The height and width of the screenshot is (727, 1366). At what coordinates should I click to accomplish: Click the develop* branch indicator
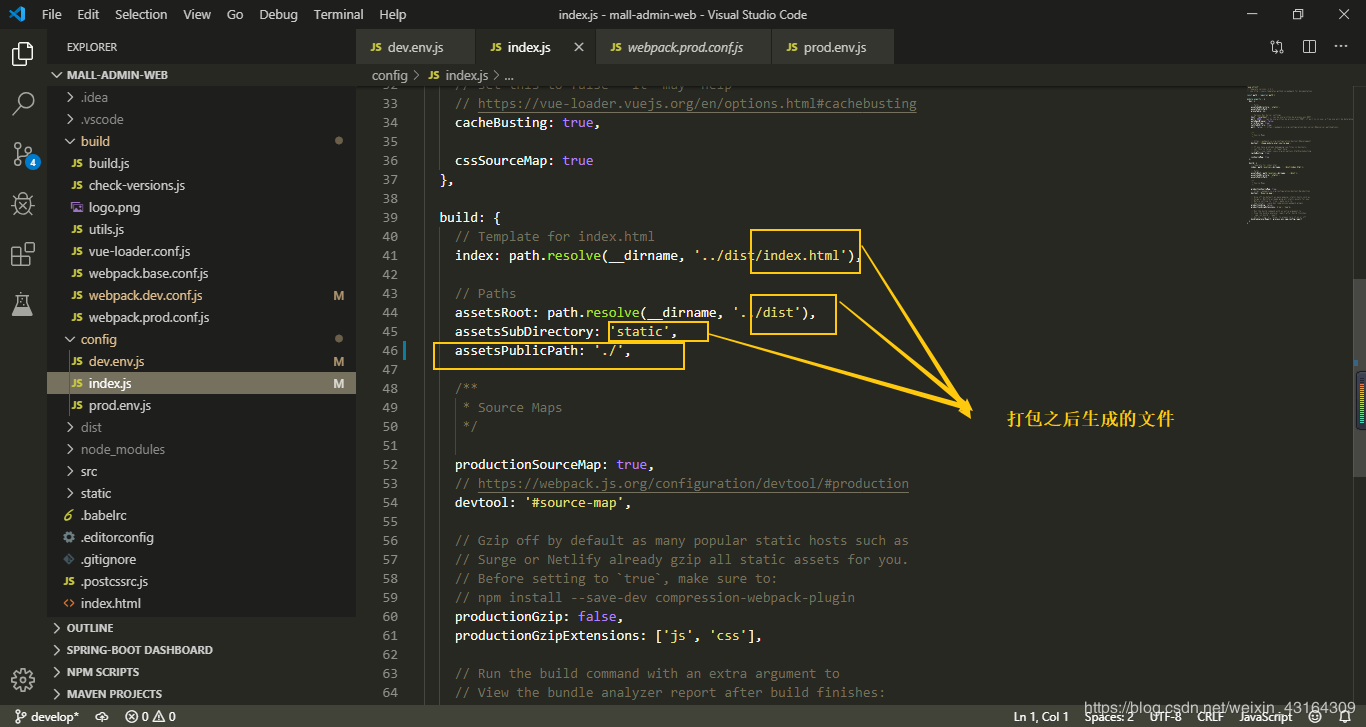(47, 716)
